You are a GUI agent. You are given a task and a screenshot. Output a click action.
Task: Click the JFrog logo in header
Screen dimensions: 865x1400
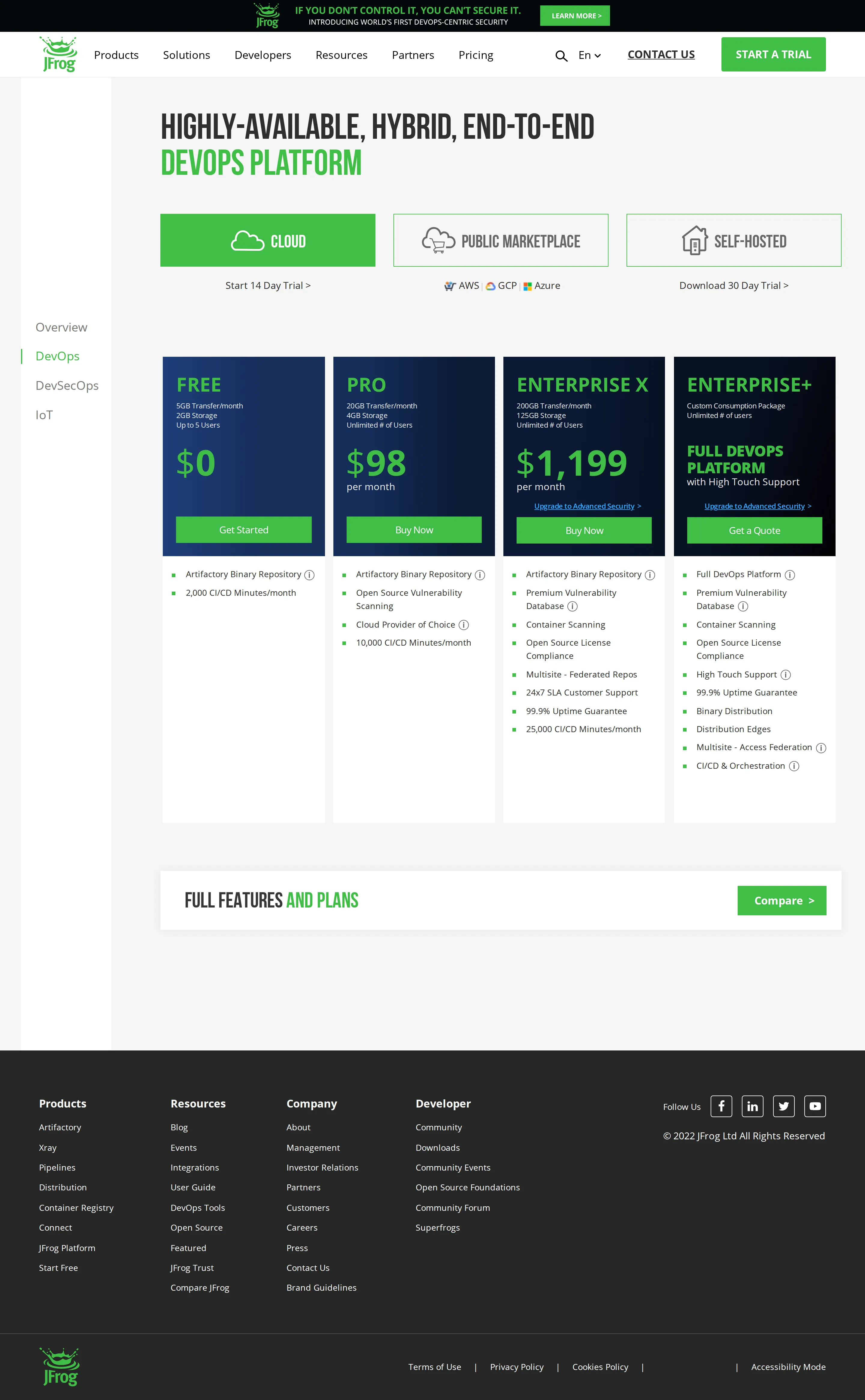(58, 54)
